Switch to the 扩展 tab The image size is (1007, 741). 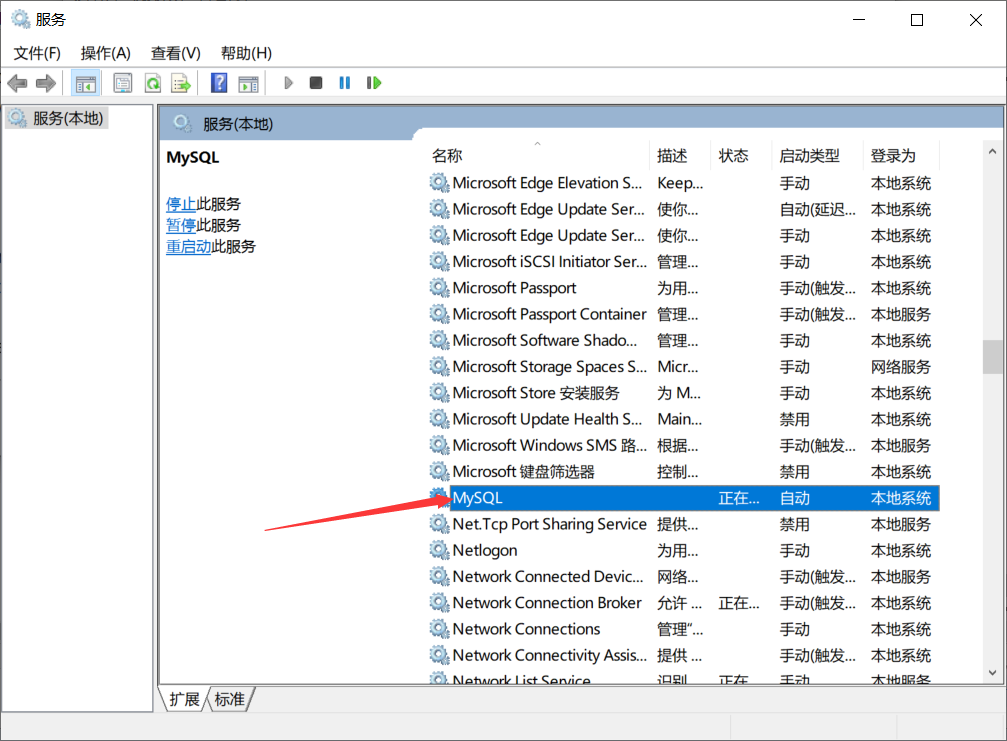click(184, 699)
